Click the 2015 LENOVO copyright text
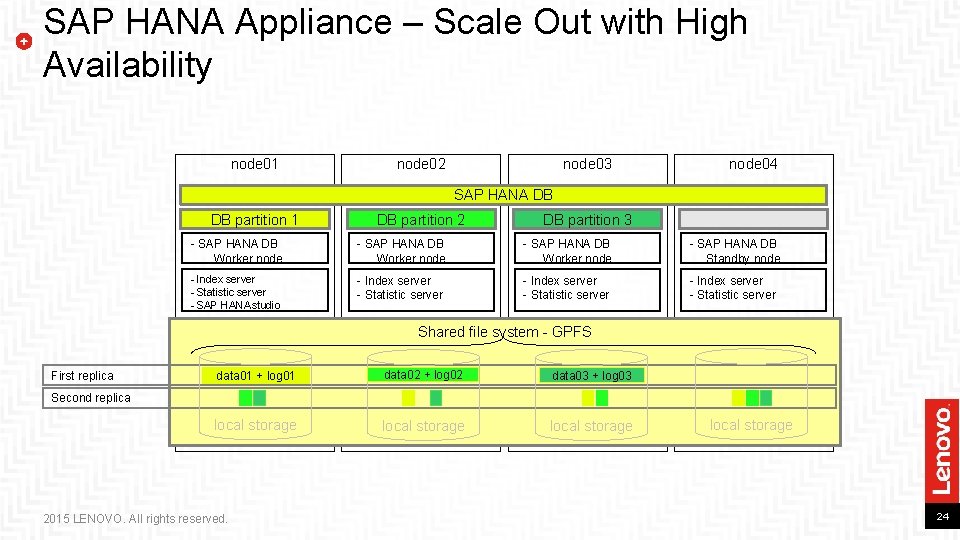This screenshot has height=540, width=960. 135,519
